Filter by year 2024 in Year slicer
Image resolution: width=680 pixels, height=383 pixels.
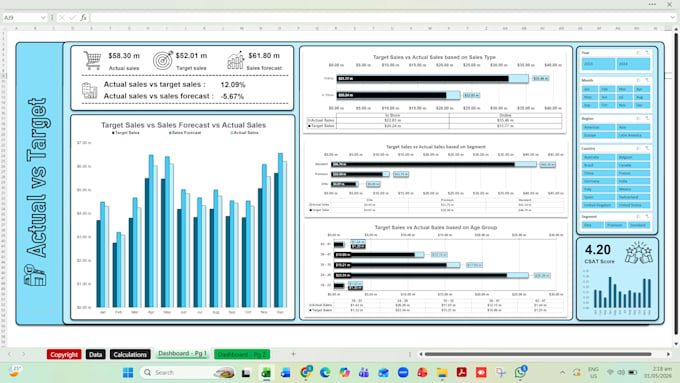pos(633,64)
